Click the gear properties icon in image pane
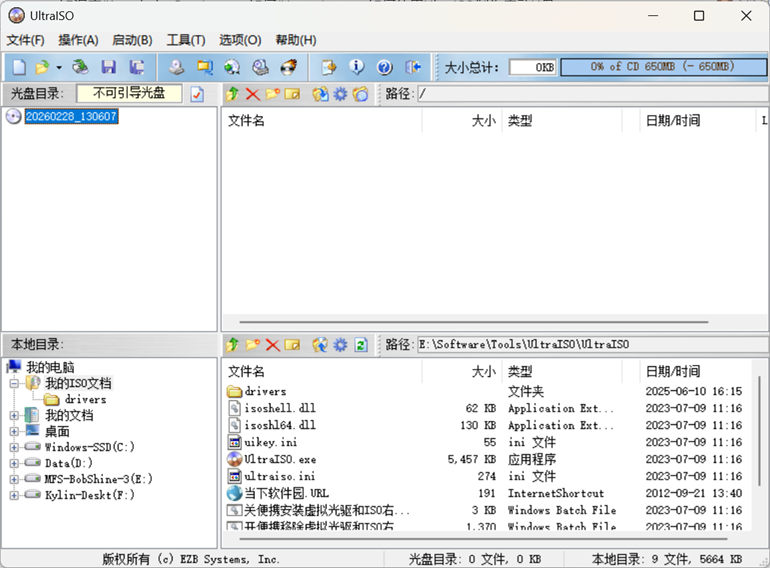 340,94
